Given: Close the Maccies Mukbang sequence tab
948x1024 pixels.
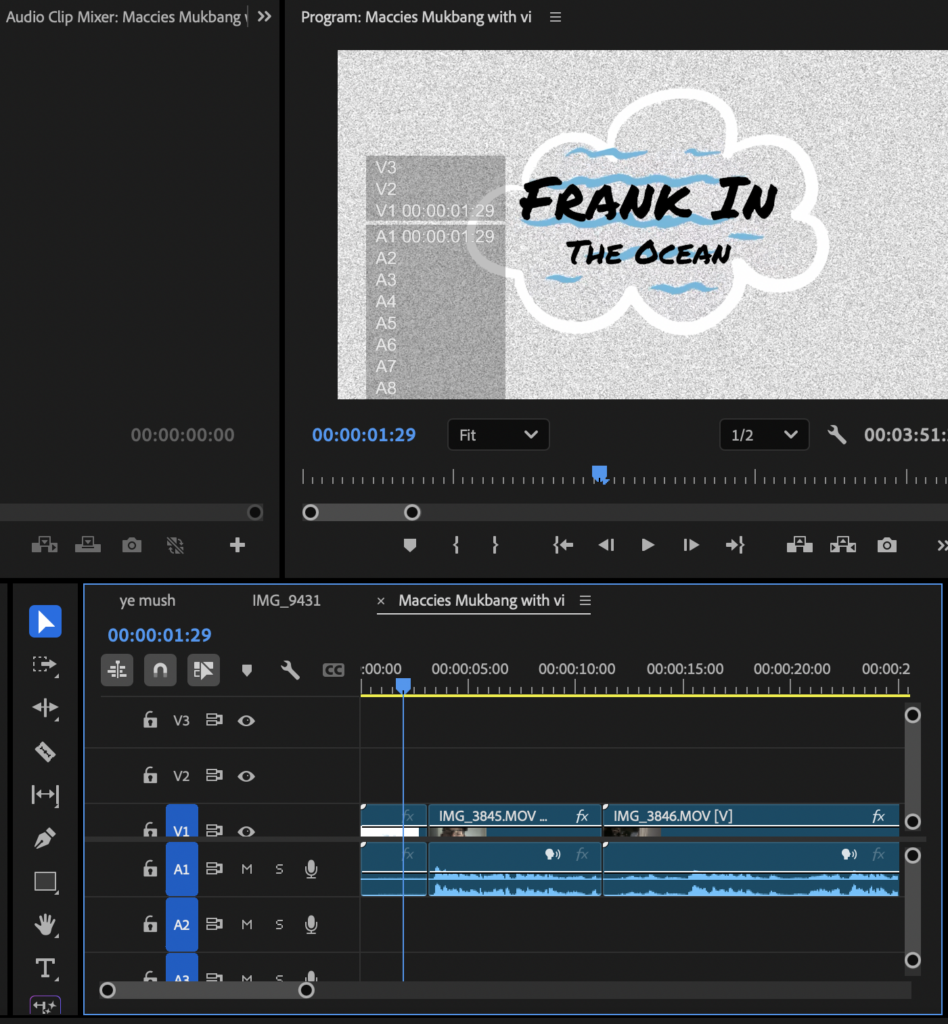Looking at the screenshot, I should coord(381,601).
